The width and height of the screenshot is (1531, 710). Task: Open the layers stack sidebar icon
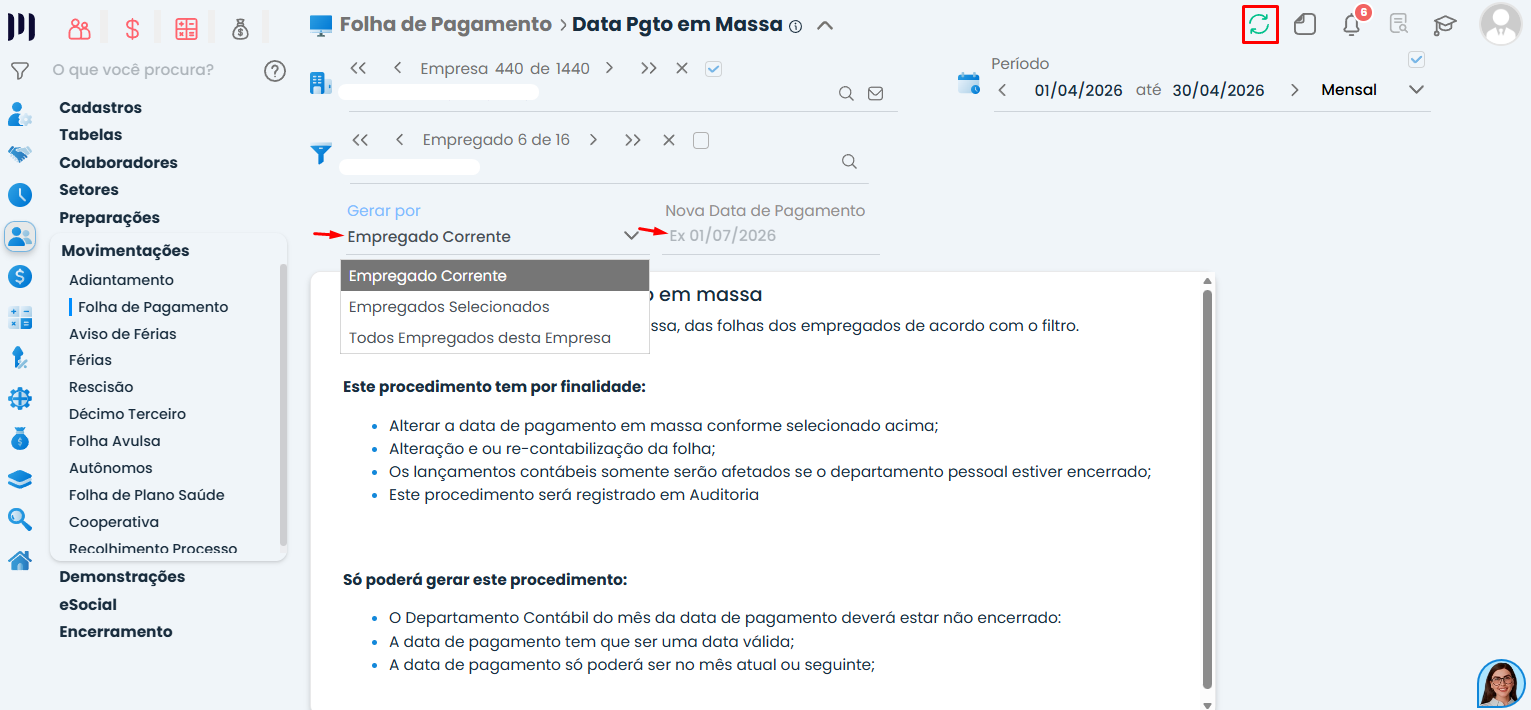coord(19,479)
